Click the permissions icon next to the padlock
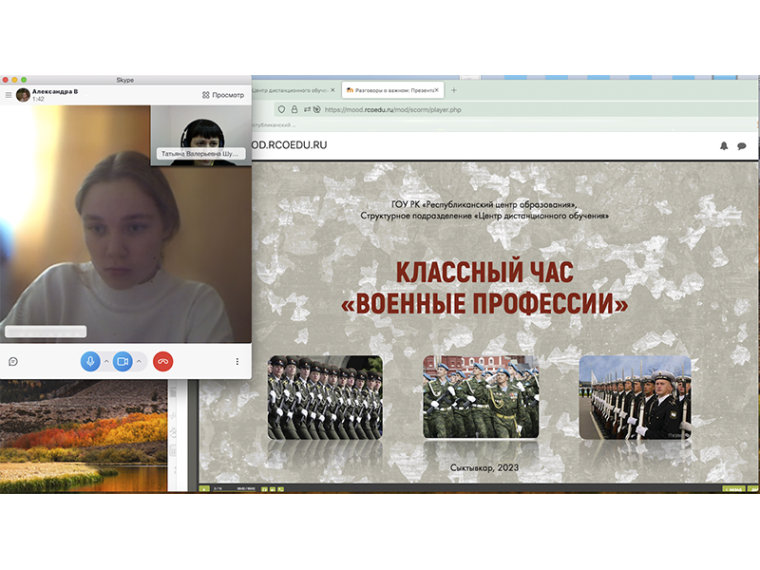The image size is (760, 570). 307,110
